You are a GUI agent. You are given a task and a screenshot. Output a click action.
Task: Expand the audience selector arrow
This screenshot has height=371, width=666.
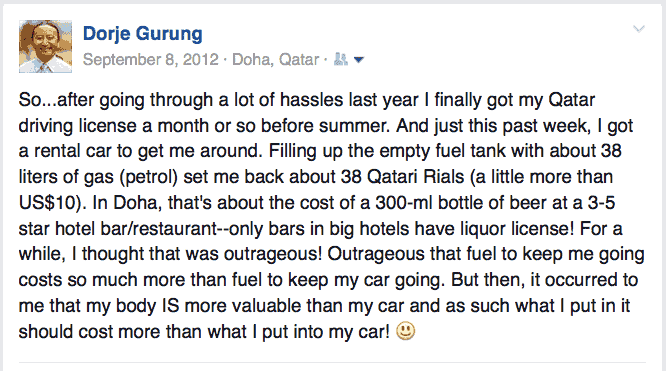359,60
